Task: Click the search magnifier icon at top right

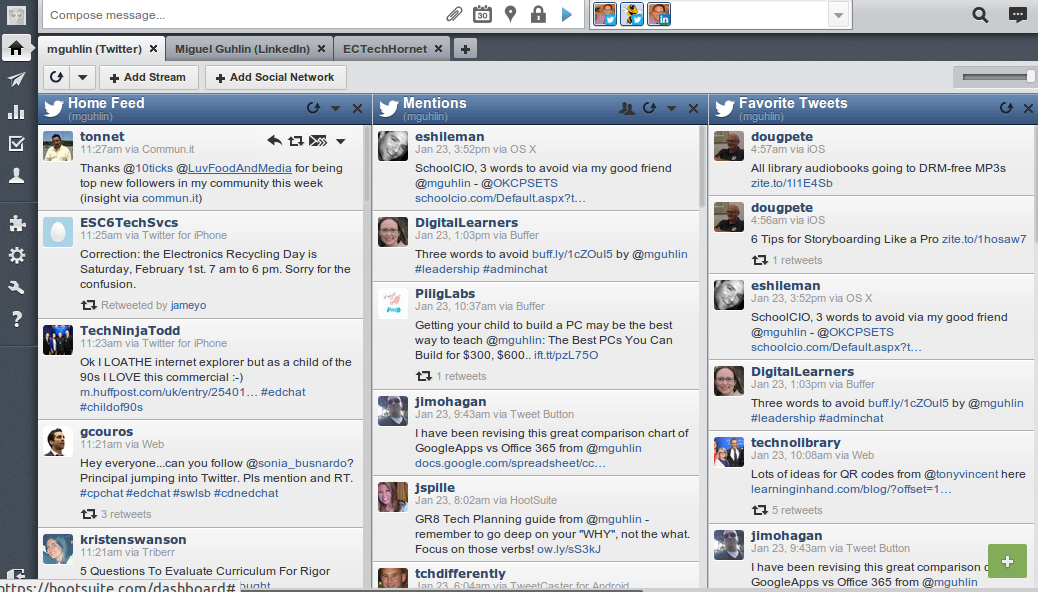Action: 980,15
